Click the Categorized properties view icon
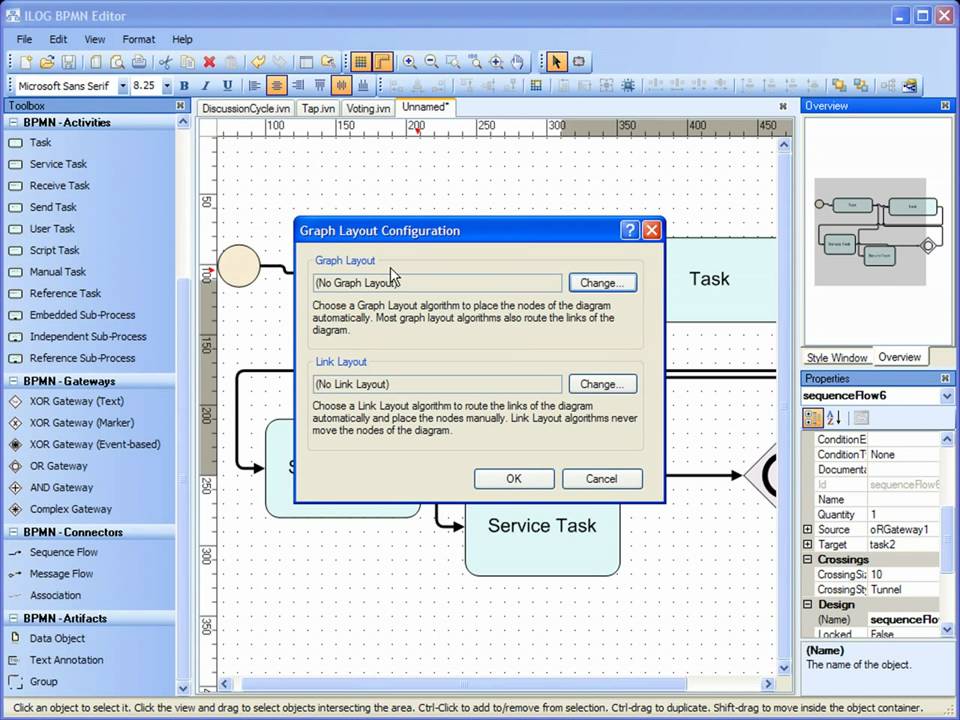The width and height of the screenshot is (960, 720). (x=813, y=418)
